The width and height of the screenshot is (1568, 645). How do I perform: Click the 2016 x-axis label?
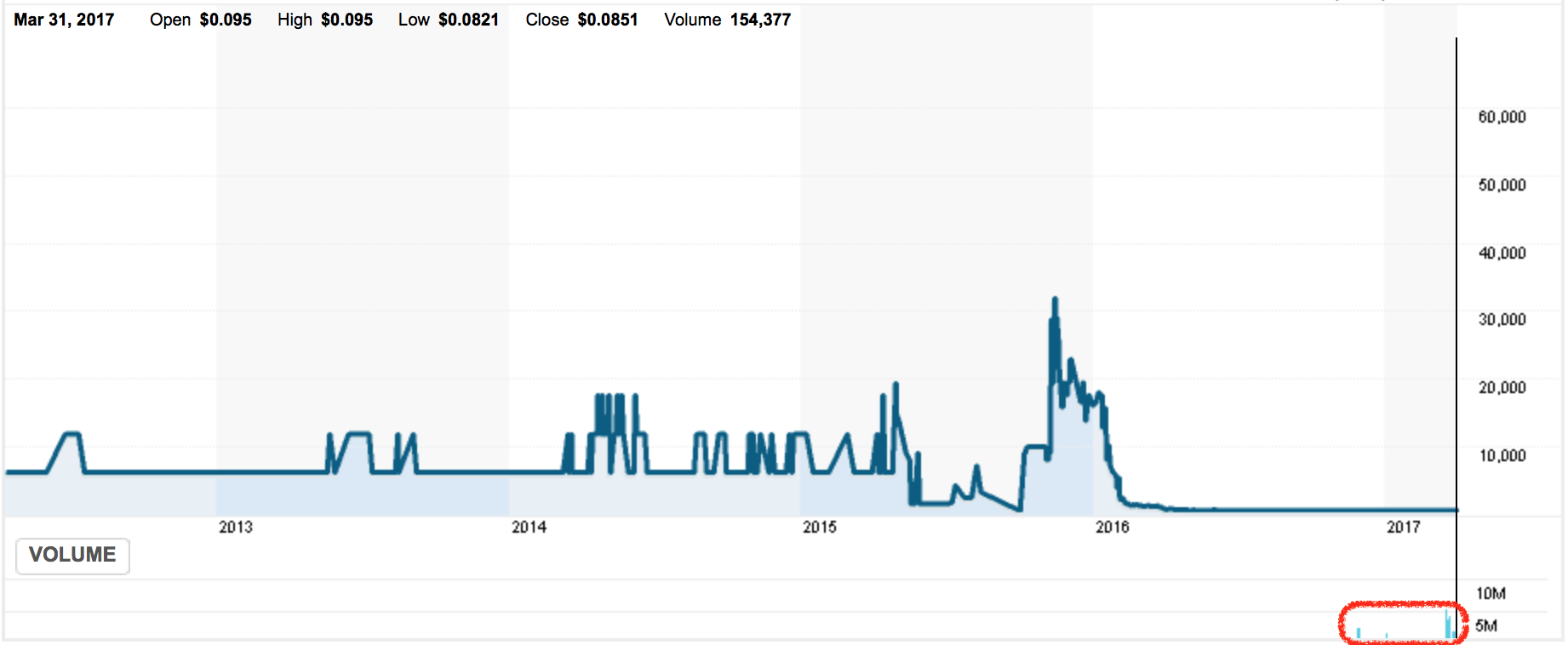[x=1113, y=527]
